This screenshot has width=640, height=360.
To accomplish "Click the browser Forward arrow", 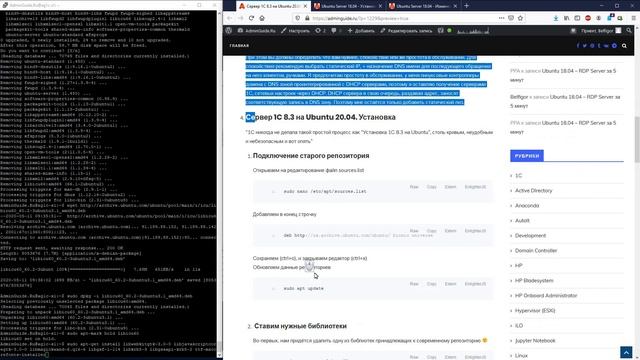I will [x=240, y=18].
